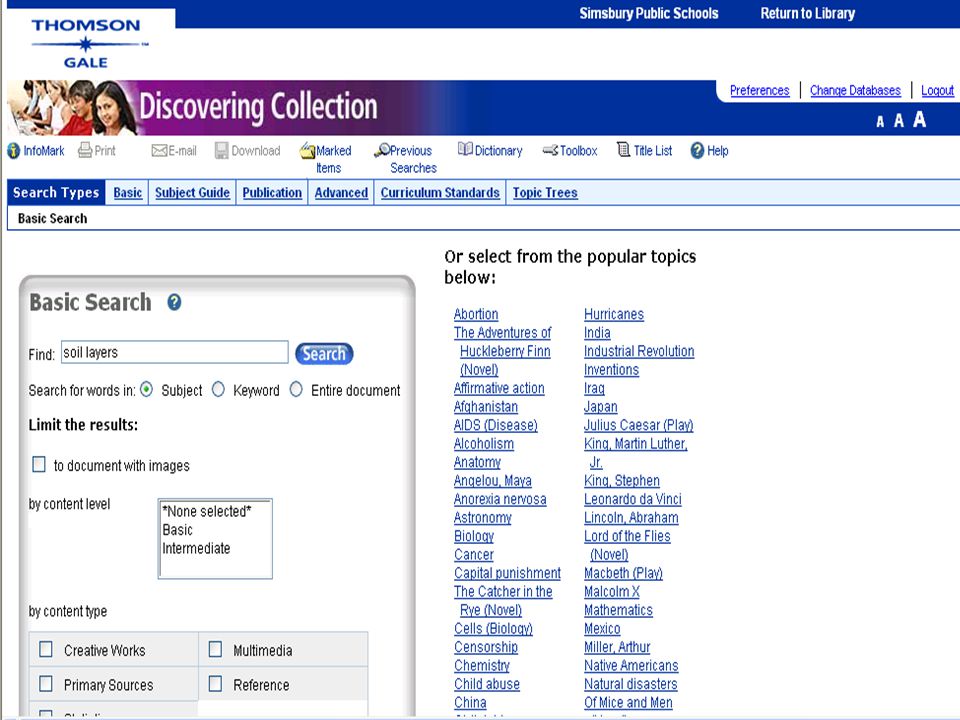The width and height of the screenshot is (960, 720).
Task: Click Simsbury Public Schools header link
Action: click(x=649, y=13)
